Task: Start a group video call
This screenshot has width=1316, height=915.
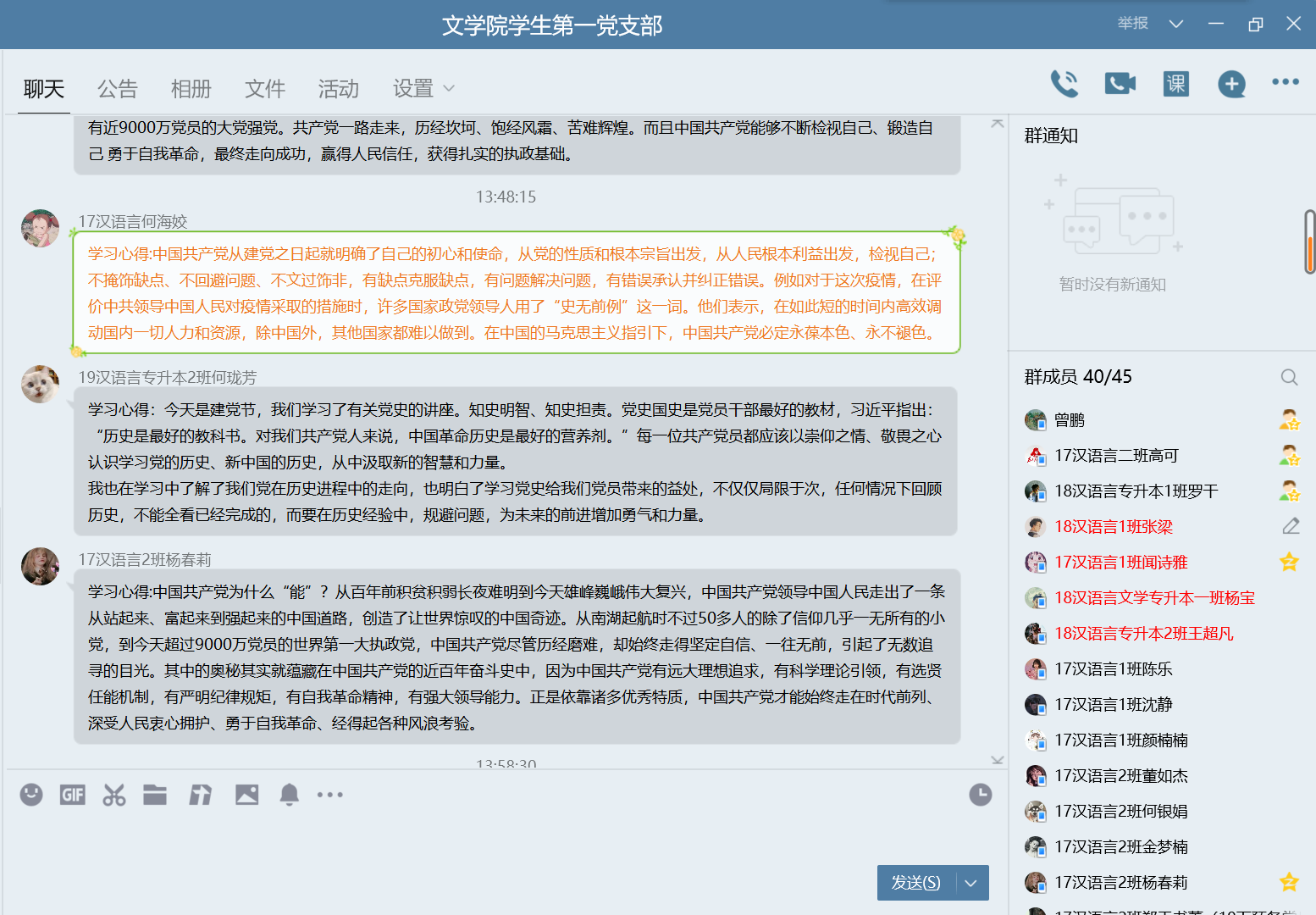Action: pyautogui.click(x=1120, y=83)
